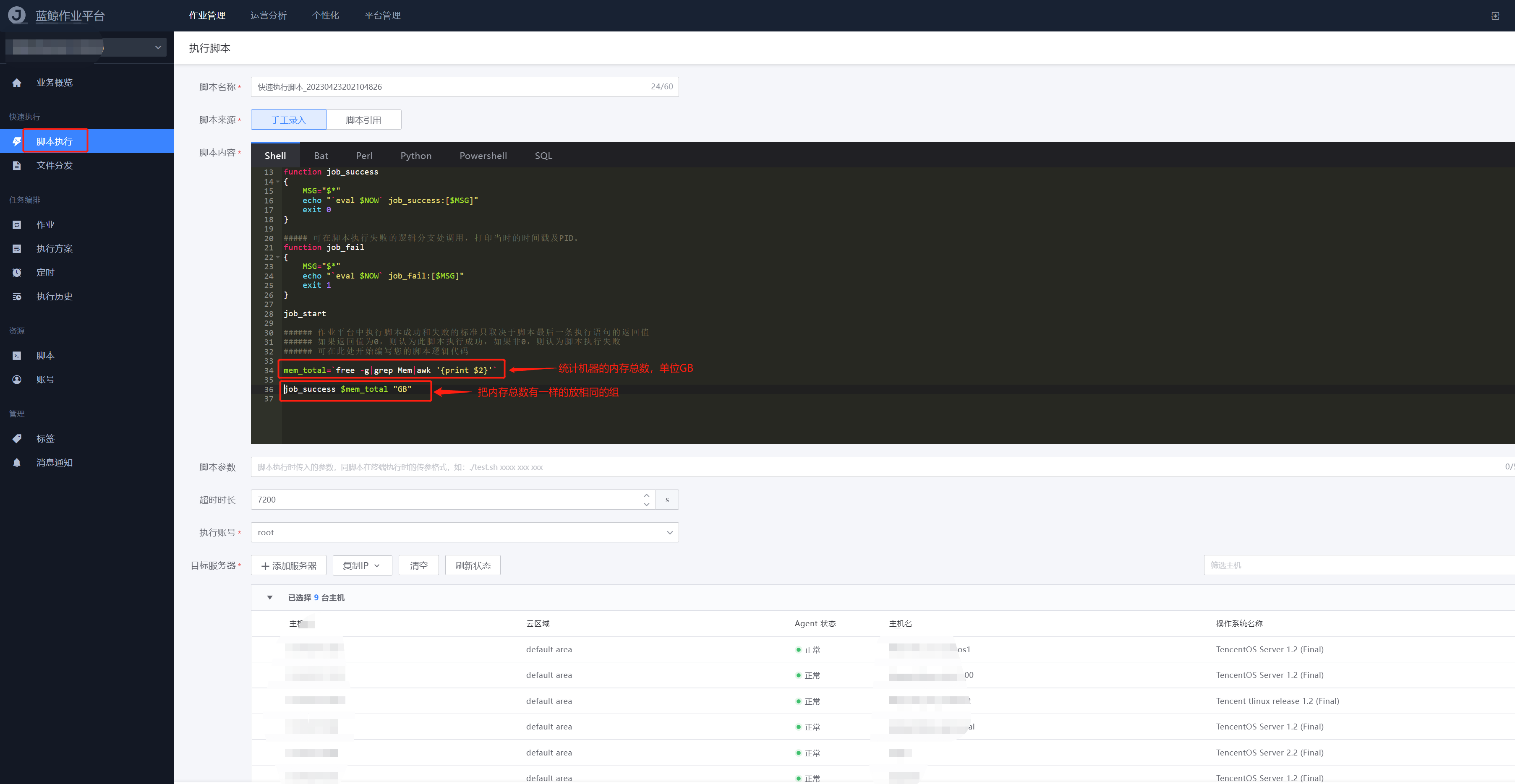Image resolution: width=1515 pixels, height=784 pixels.
Task: Click the 执行历史 sidebar icon
Action: (17, 297)
